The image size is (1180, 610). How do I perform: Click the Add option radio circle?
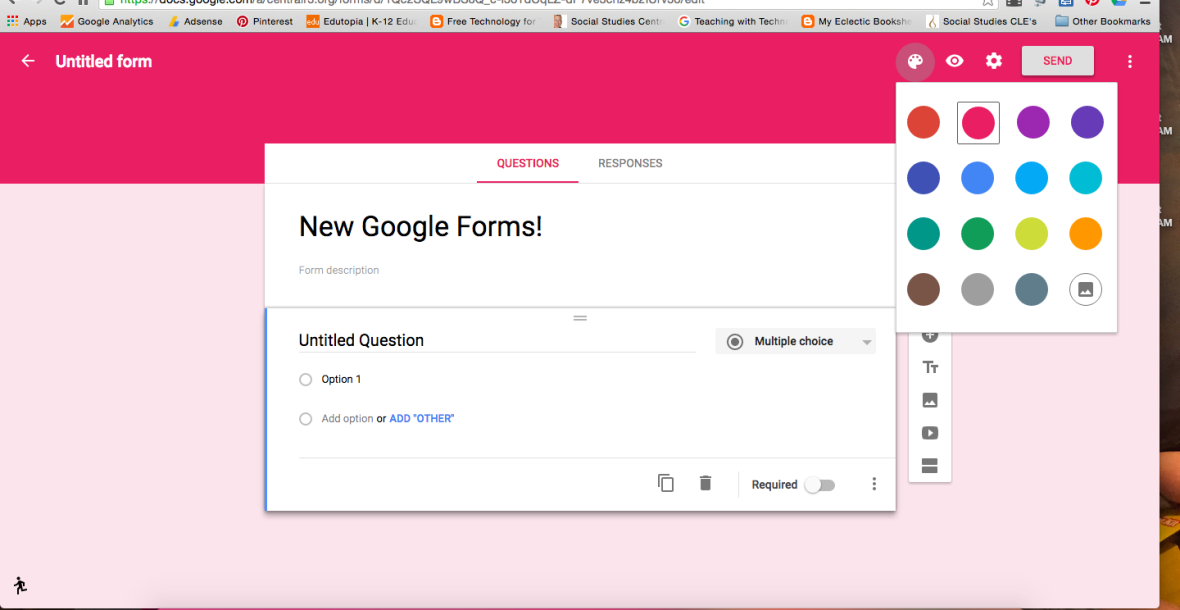[x=306, y=419]
